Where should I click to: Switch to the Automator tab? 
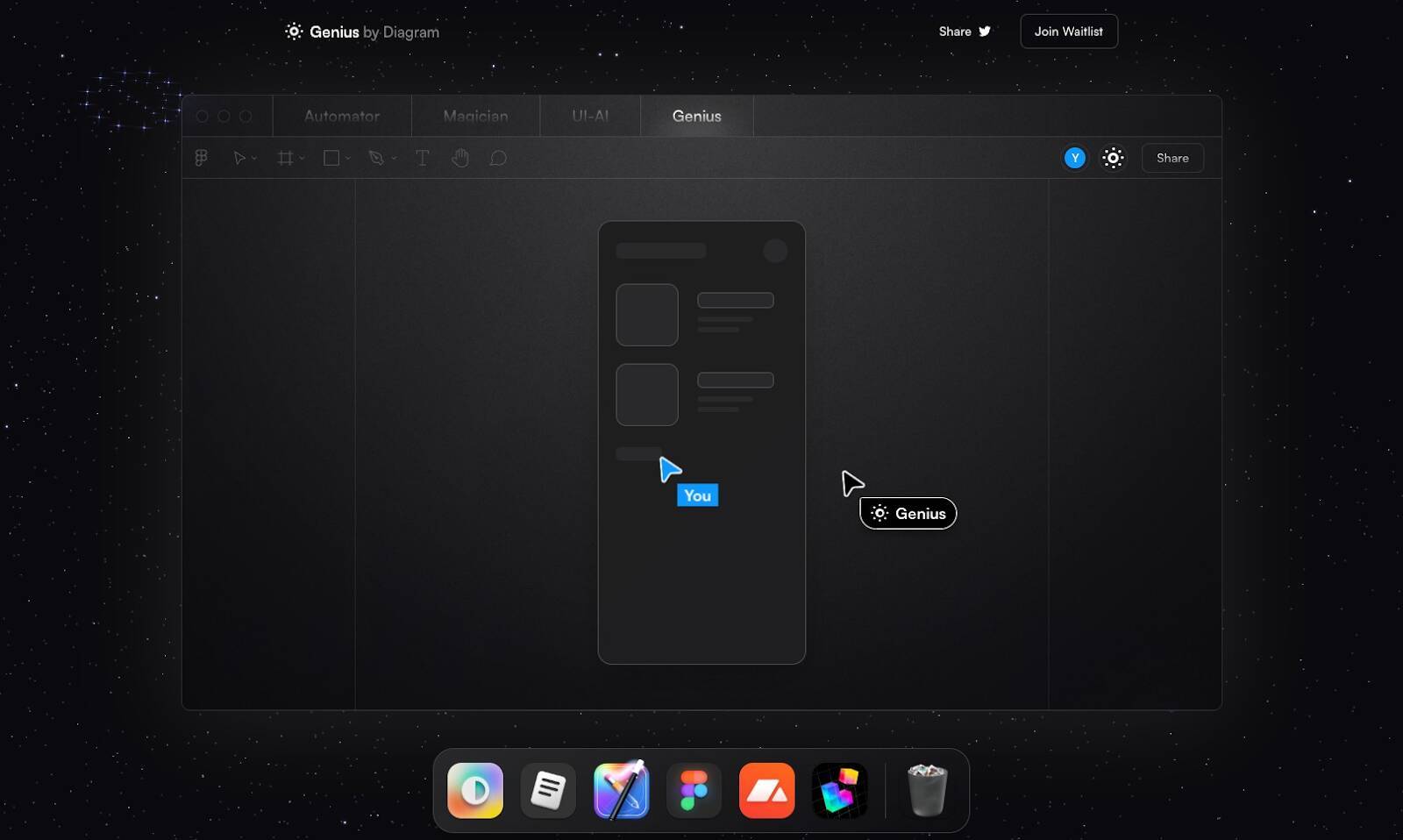click(341, 116)
